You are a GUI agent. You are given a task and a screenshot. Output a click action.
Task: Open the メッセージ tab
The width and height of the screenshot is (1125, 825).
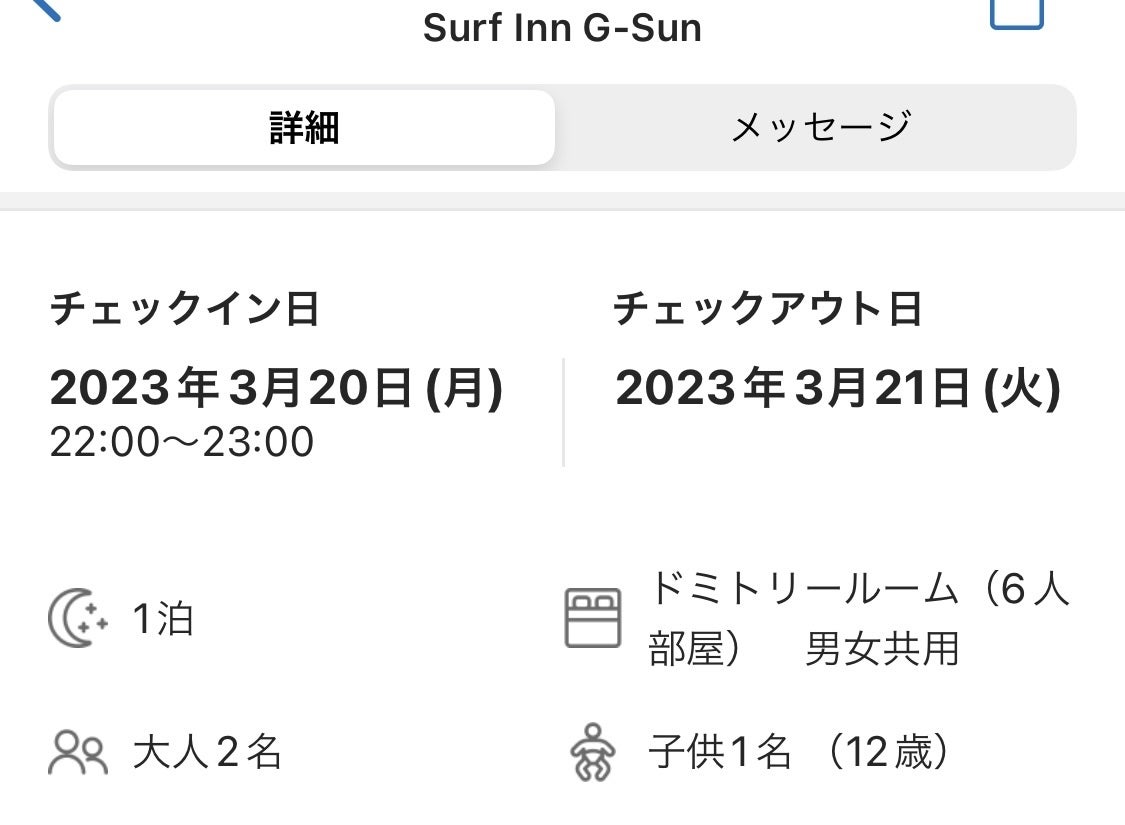tap(820, 128)
